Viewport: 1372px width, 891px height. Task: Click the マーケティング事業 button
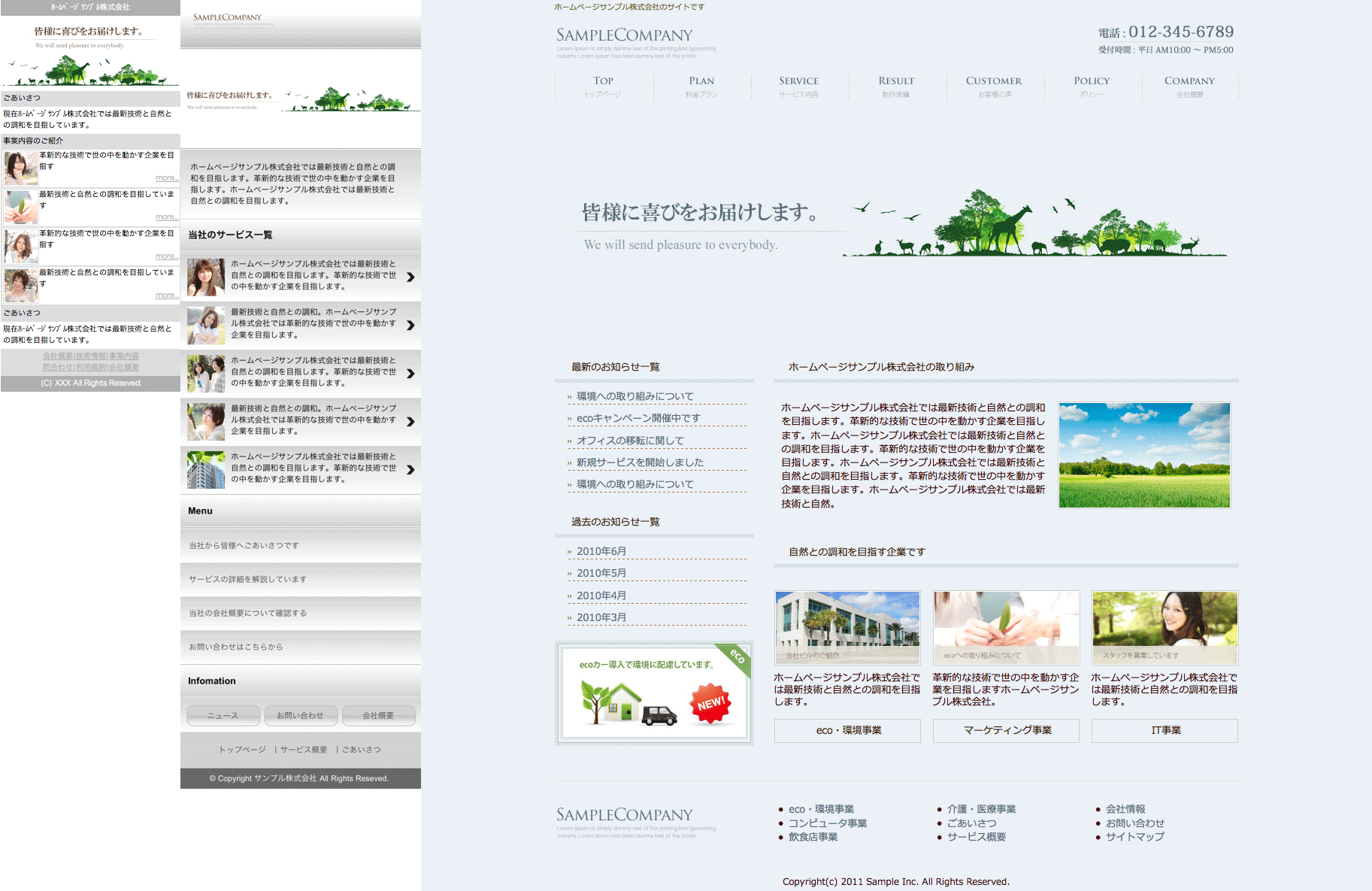[x=1007, y=730]
